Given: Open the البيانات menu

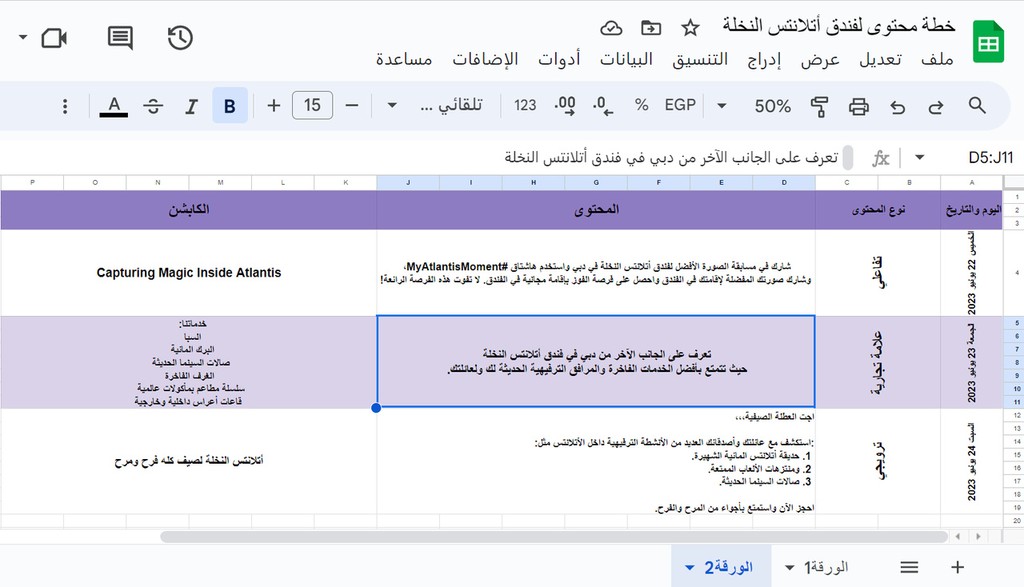Looking at the screenshot, I should coord(626,59).
